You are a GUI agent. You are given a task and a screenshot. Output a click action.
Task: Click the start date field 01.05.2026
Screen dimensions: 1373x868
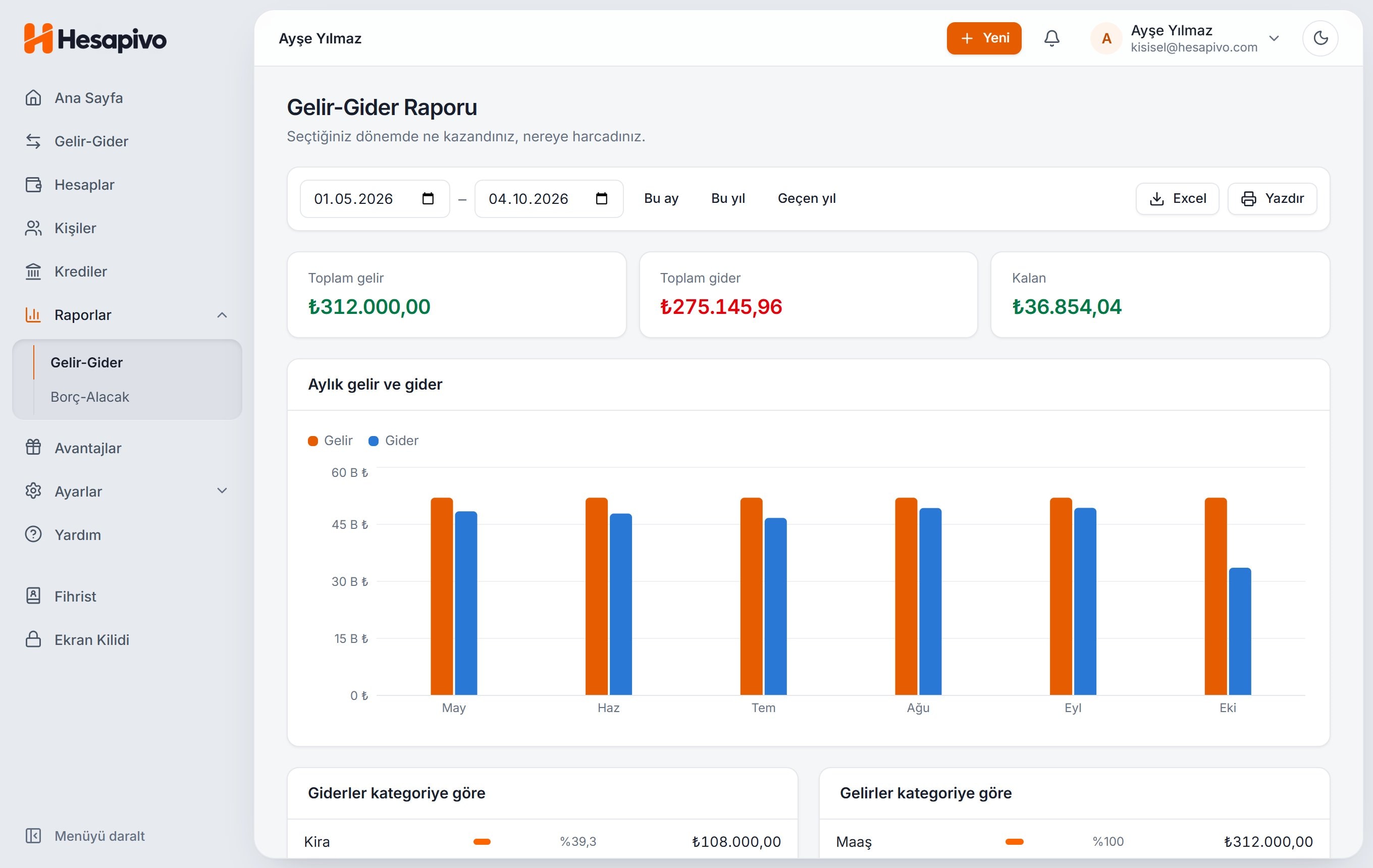tap(375, 198)
